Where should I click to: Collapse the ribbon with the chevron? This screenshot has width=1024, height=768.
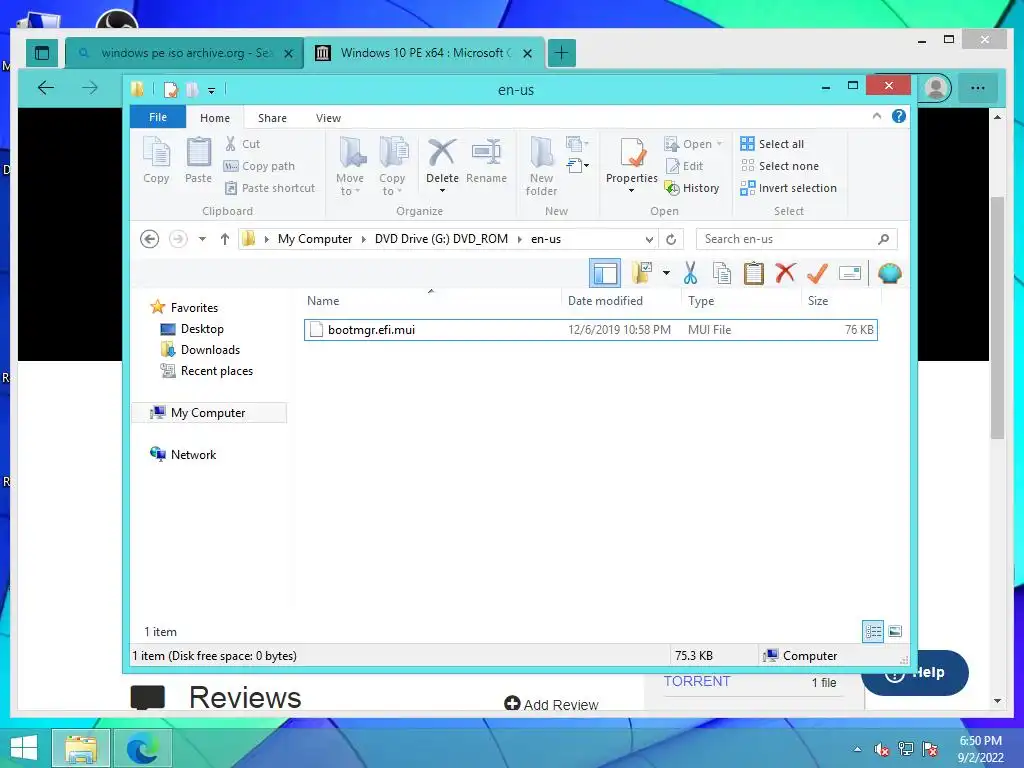point(876,116)
